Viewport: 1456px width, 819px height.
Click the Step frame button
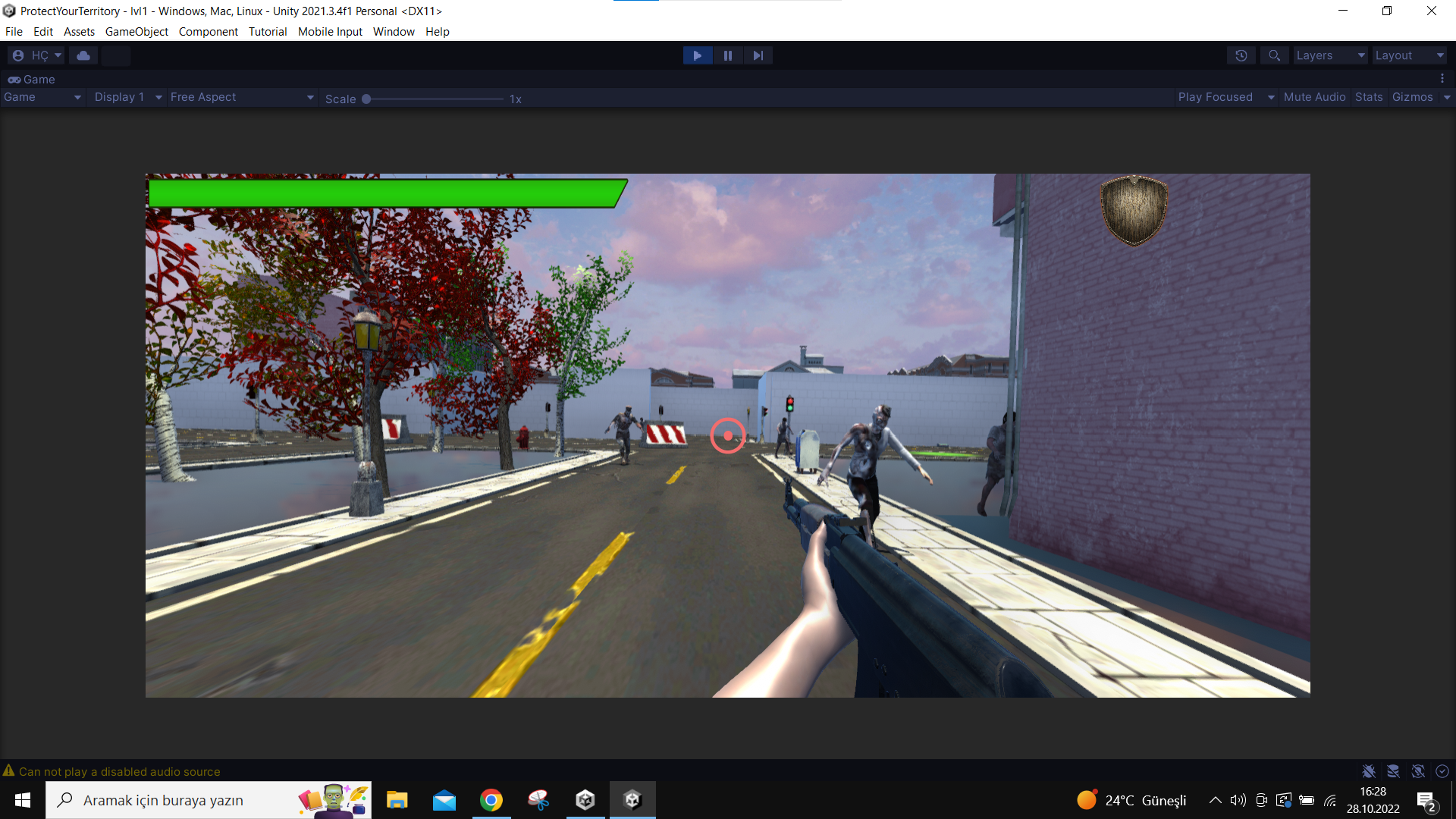coord(758,55)
